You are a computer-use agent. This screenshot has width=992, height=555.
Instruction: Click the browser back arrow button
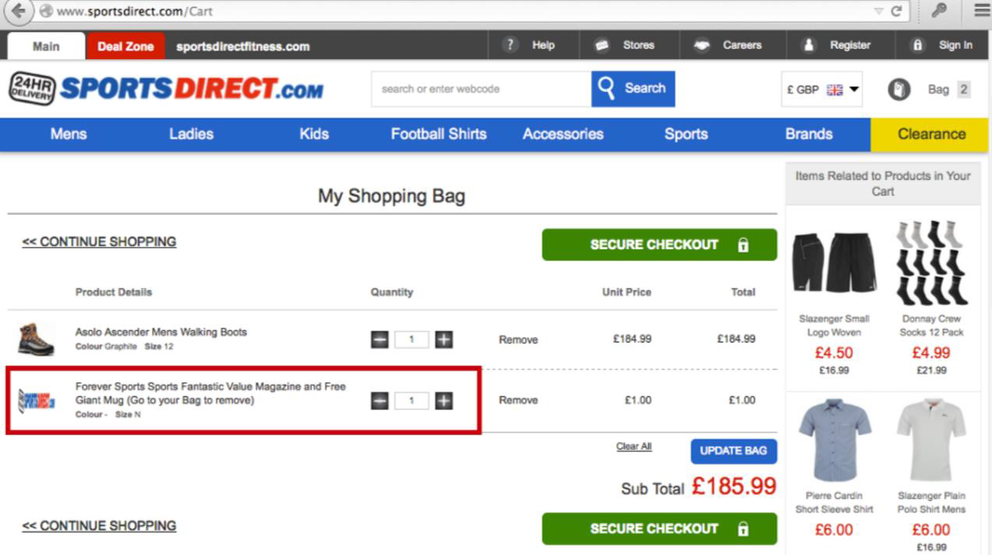point(19,11)
